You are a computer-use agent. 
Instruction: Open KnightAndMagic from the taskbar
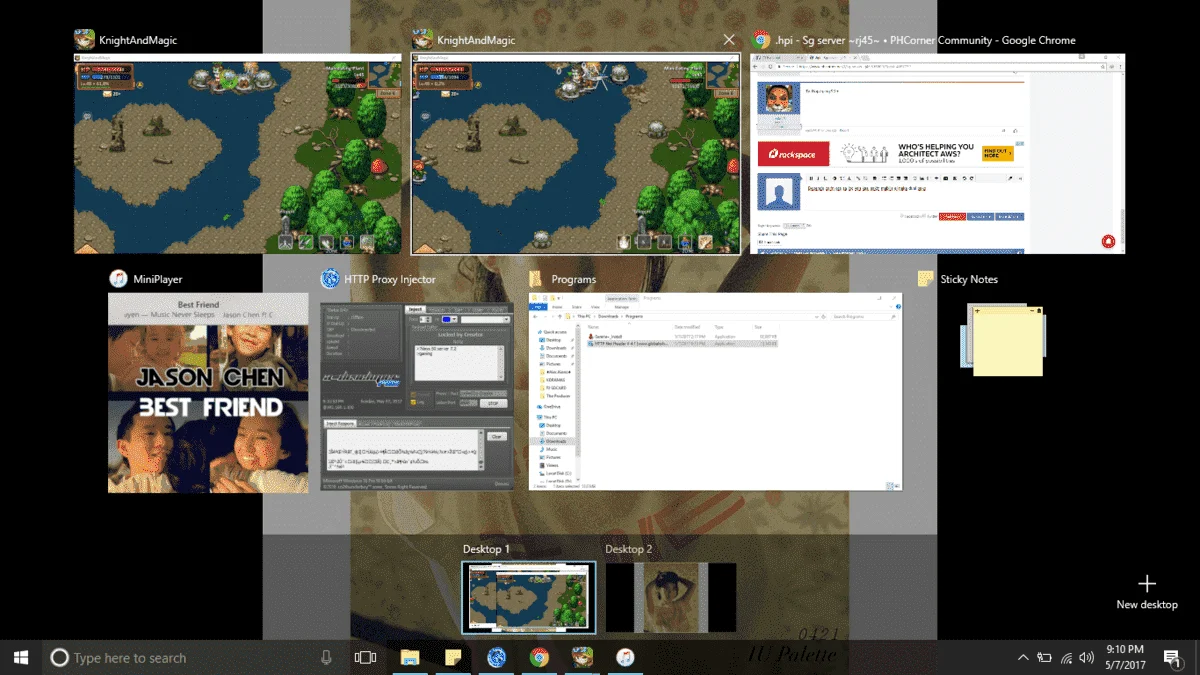coord(582,657)
